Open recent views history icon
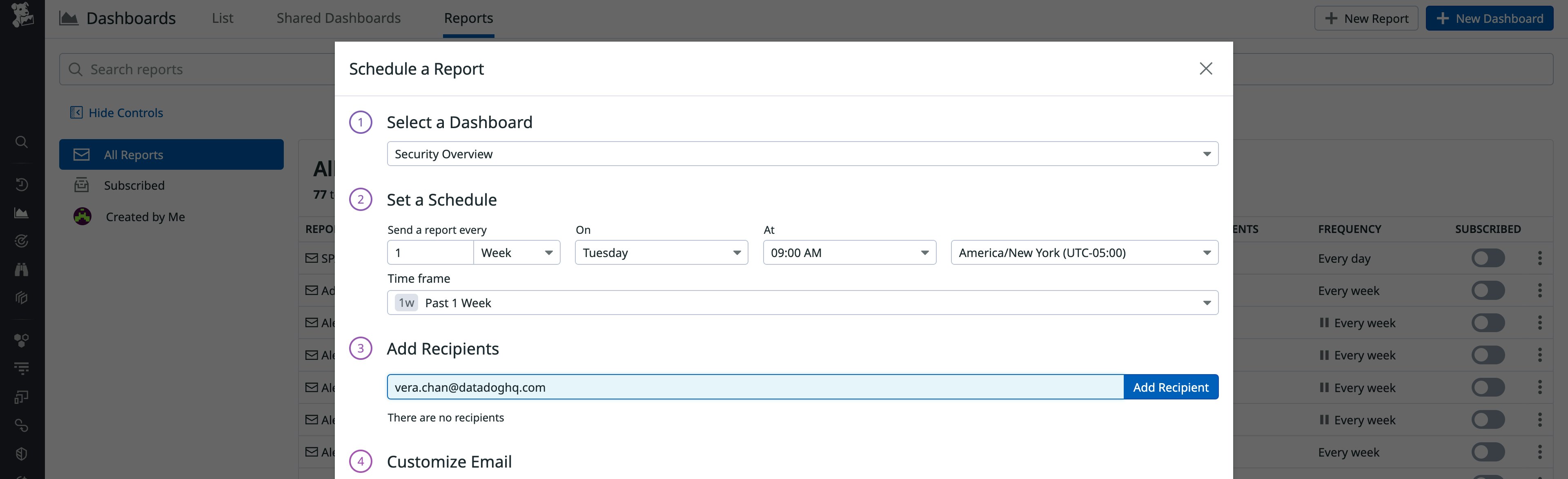Screen dimensions: 1568x479 (x=21, y=184)
